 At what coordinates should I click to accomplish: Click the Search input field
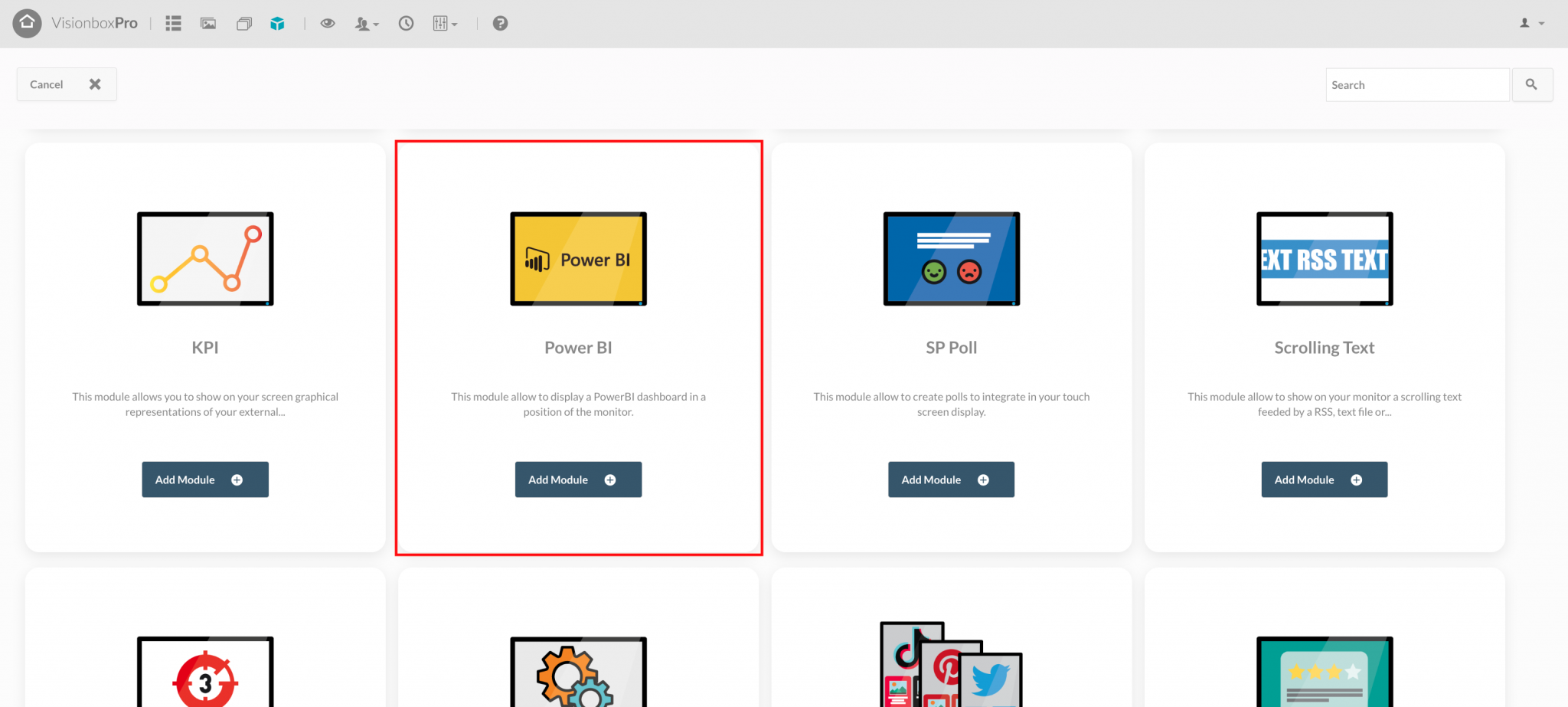click(1416, 84)
